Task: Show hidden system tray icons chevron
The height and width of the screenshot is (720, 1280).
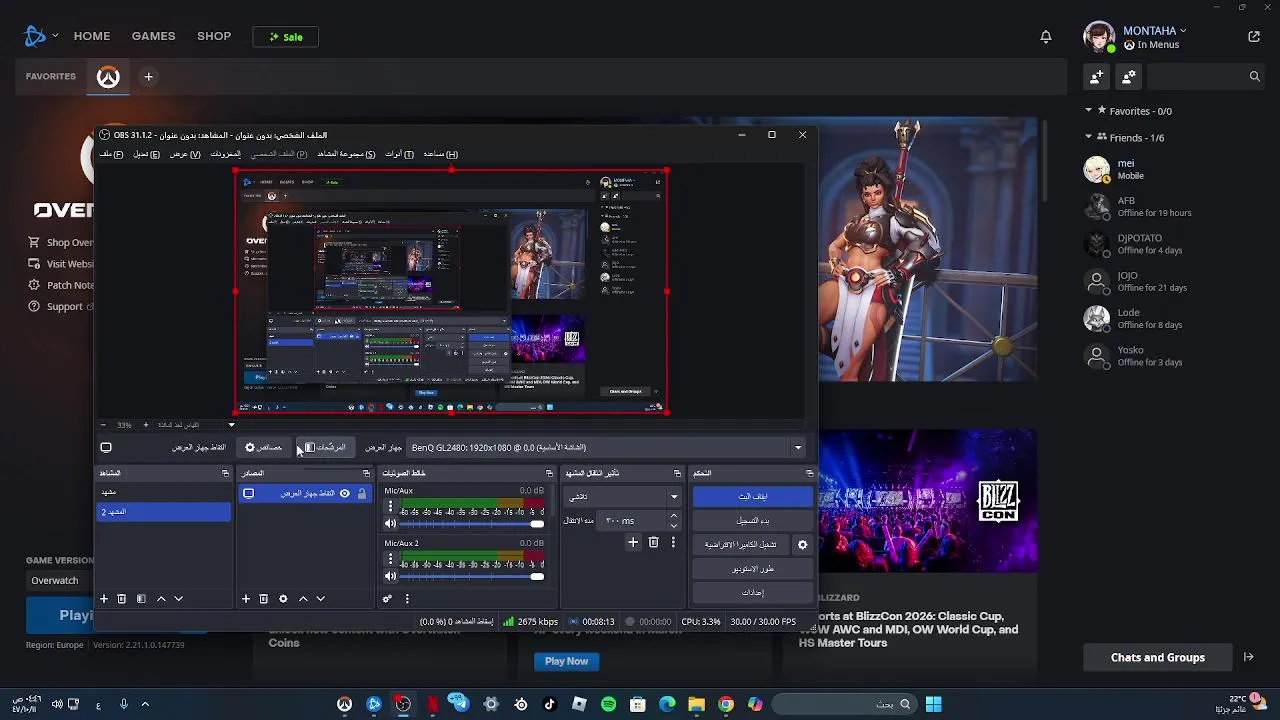Action: pos(145,705)
